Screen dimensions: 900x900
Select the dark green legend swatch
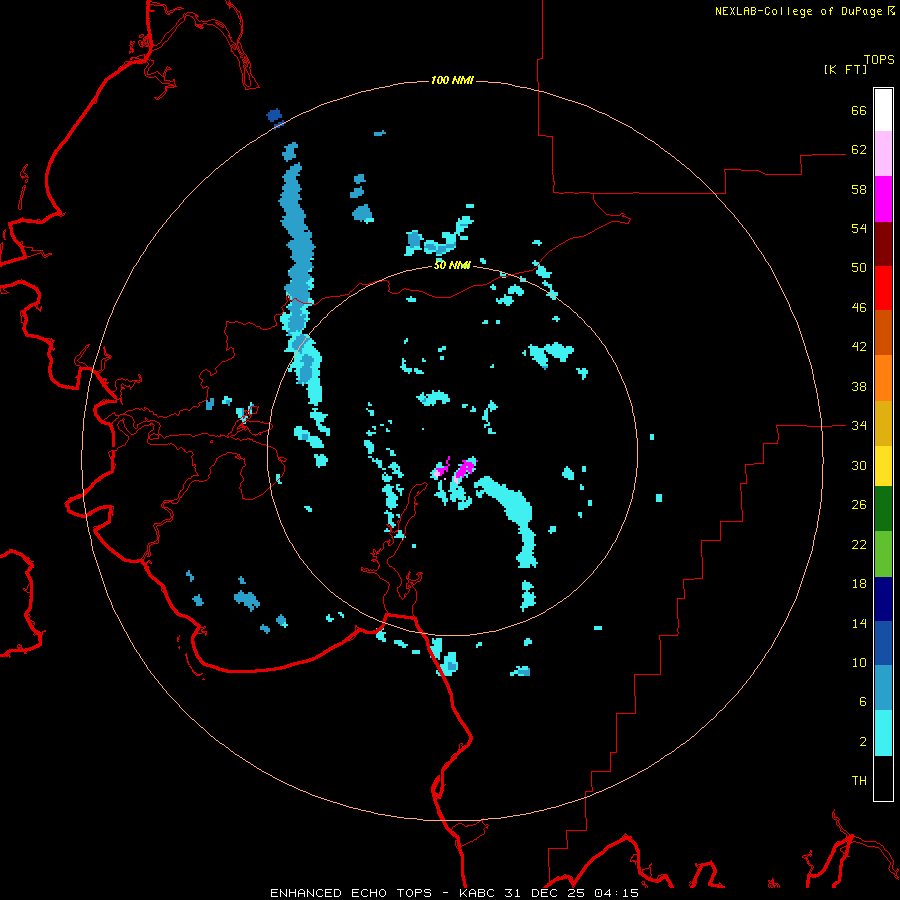pos(883,509)
